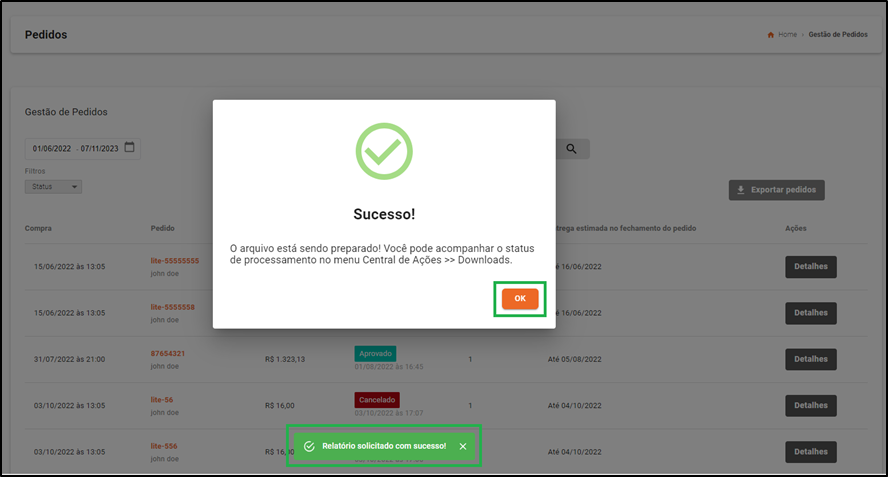The height and width of the screenshot is (477, 888).
Task: Click Detalhes for first 15/06/2022 order
Action: [810, 267]
